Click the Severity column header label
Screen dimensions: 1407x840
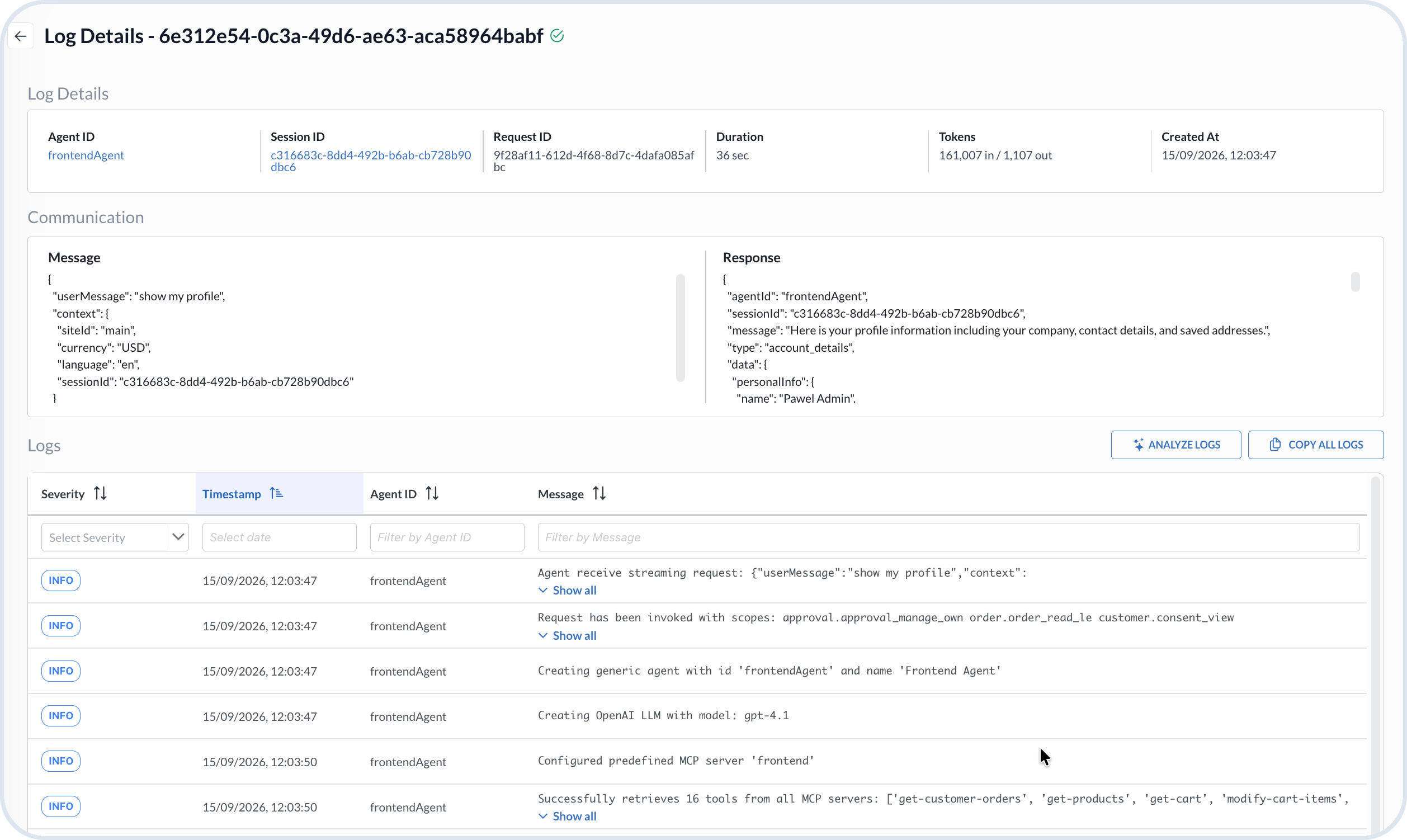pyautogui.click(x=63, y=494)
